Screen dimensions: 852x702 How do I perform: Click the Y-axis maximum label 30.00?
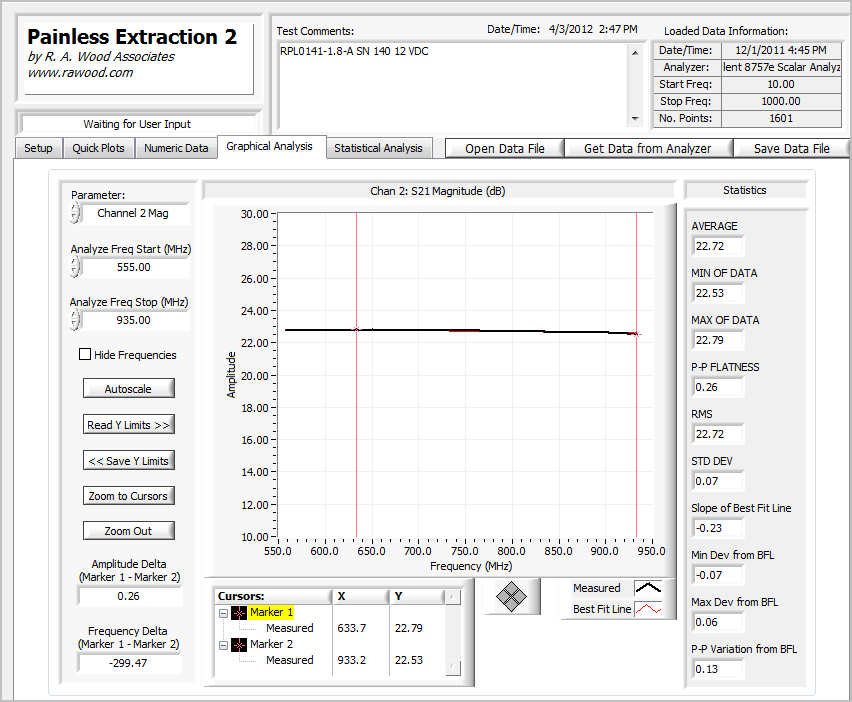click(255, 214)
